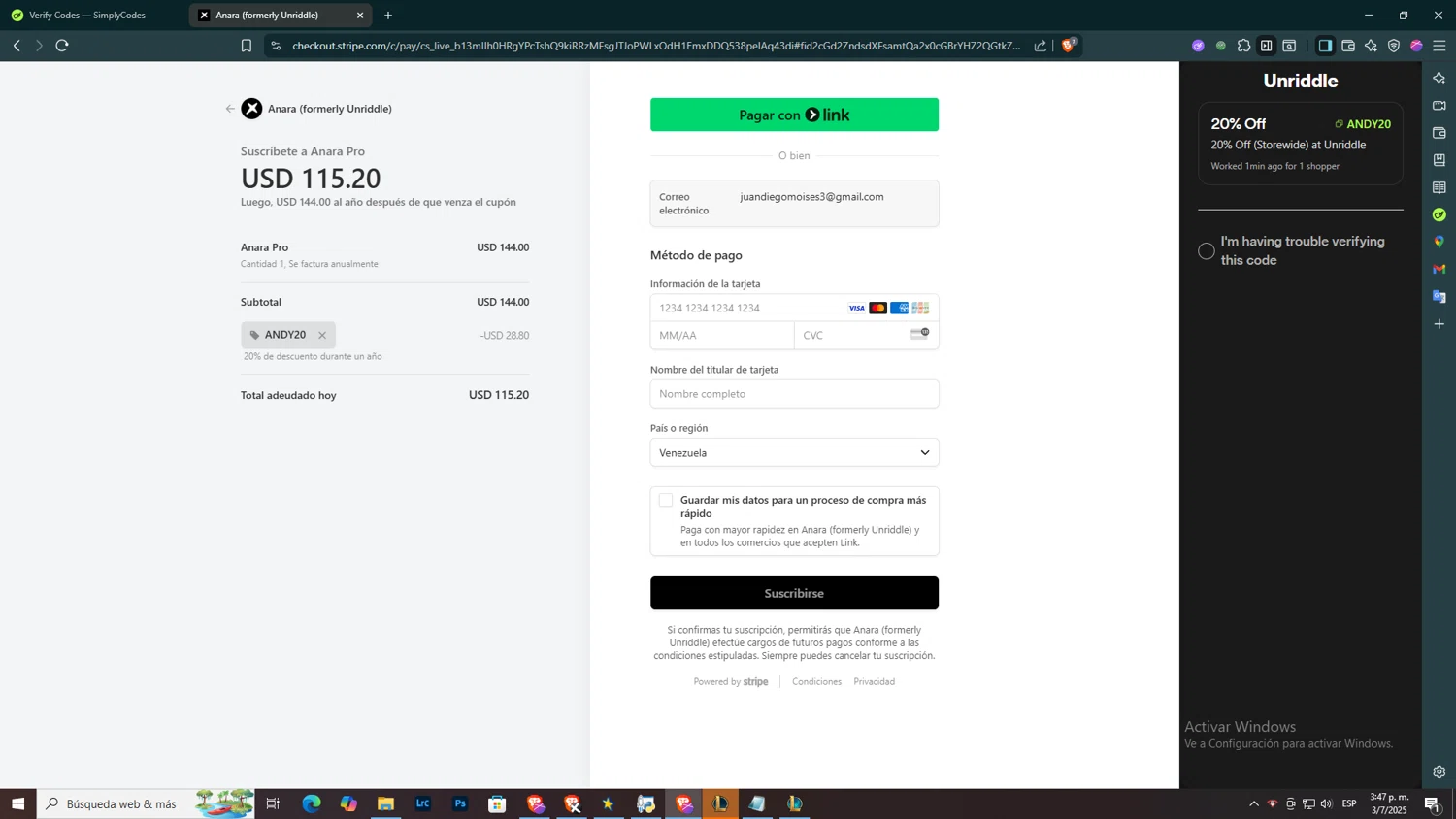Switch to the Verify Codes SimplyCodes tab

pos(89,16)
